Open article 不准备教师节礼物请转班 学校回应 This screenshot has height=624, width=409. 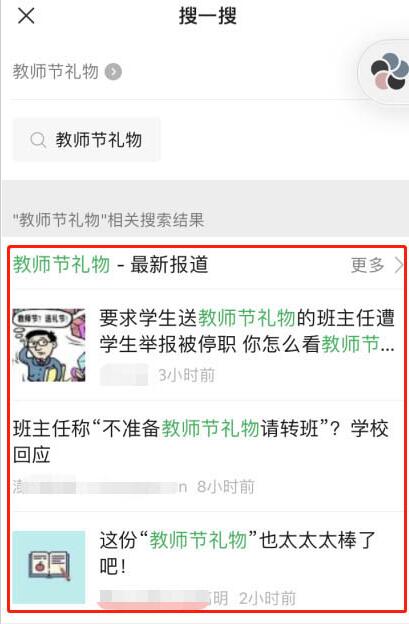(x=201, y=441)
